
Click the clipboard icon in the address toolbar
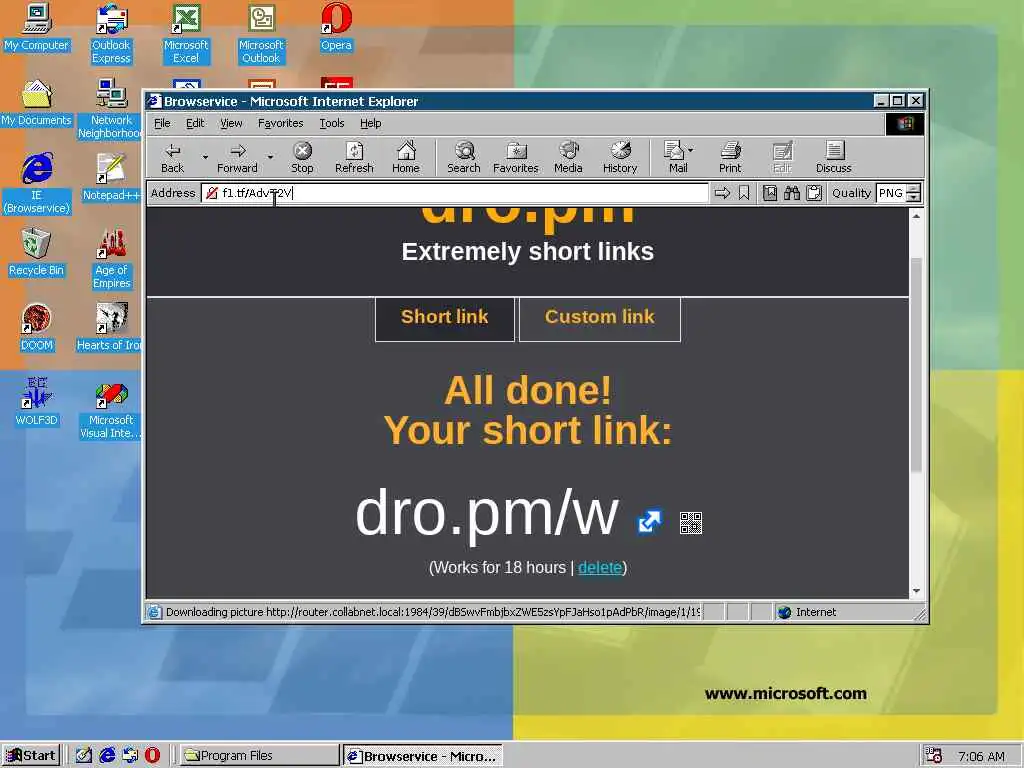coord(814,193)
